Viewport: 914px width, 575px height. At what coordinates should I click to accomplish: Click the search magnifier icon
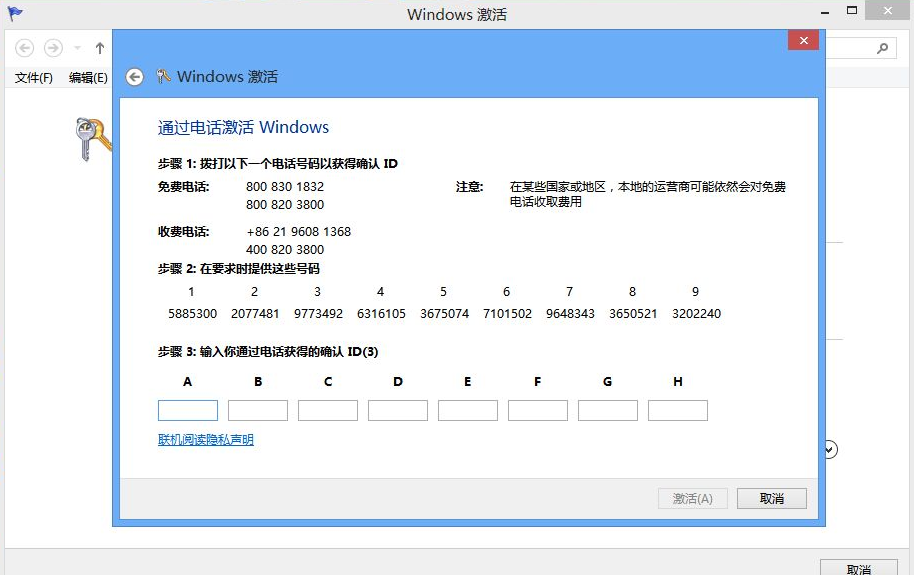(x=883, y=48)
